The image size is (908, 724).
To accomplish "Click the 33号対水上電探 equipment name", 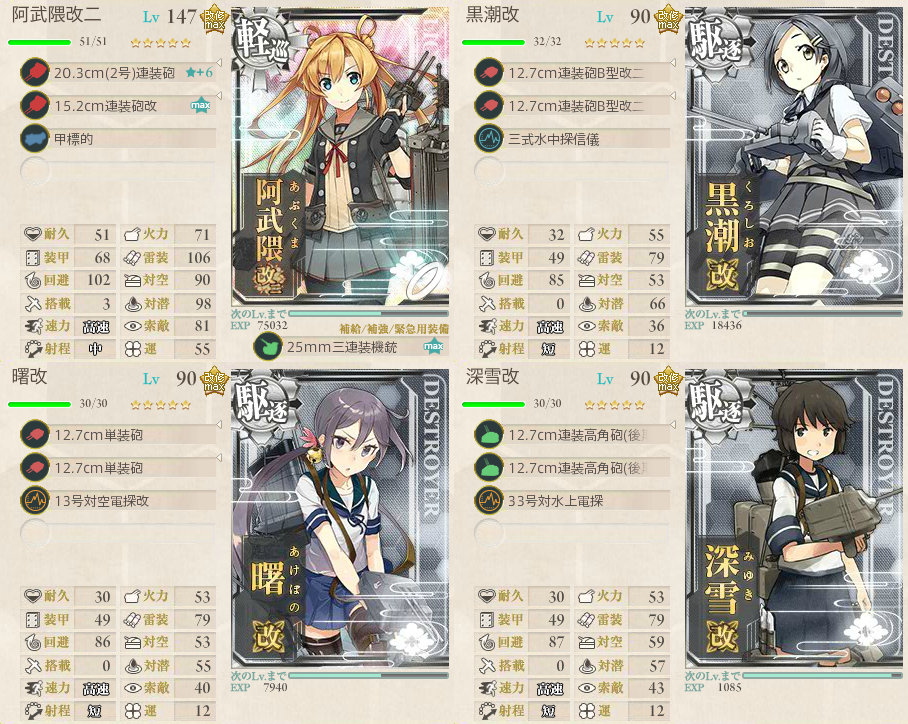I will pos(556,501).
